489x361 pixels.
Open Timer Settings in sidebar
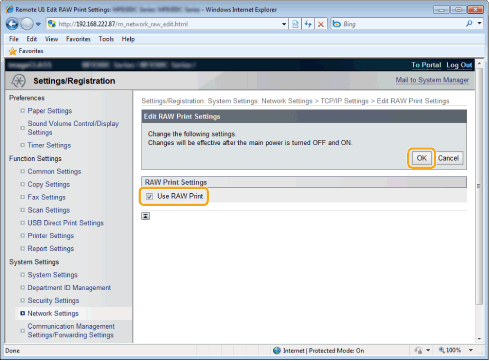point(49,145)
